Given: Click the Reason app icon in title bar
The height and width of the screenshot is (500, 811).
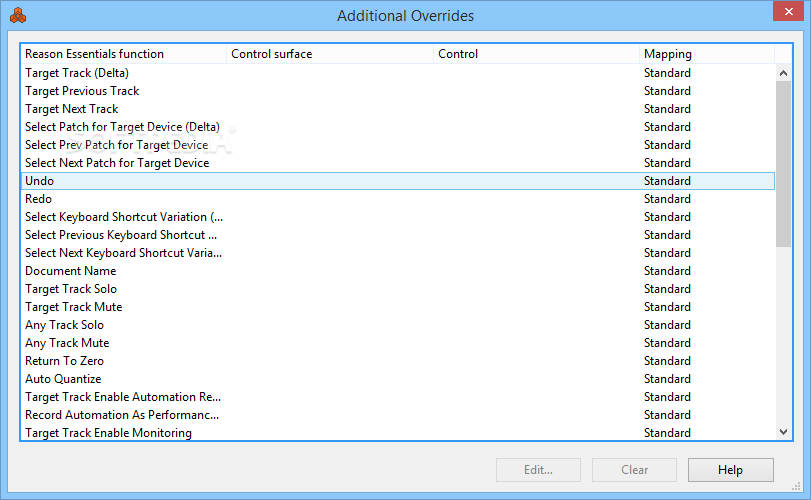Looking at the screenshot, I should pyautogui.click(x=18, y=16).
